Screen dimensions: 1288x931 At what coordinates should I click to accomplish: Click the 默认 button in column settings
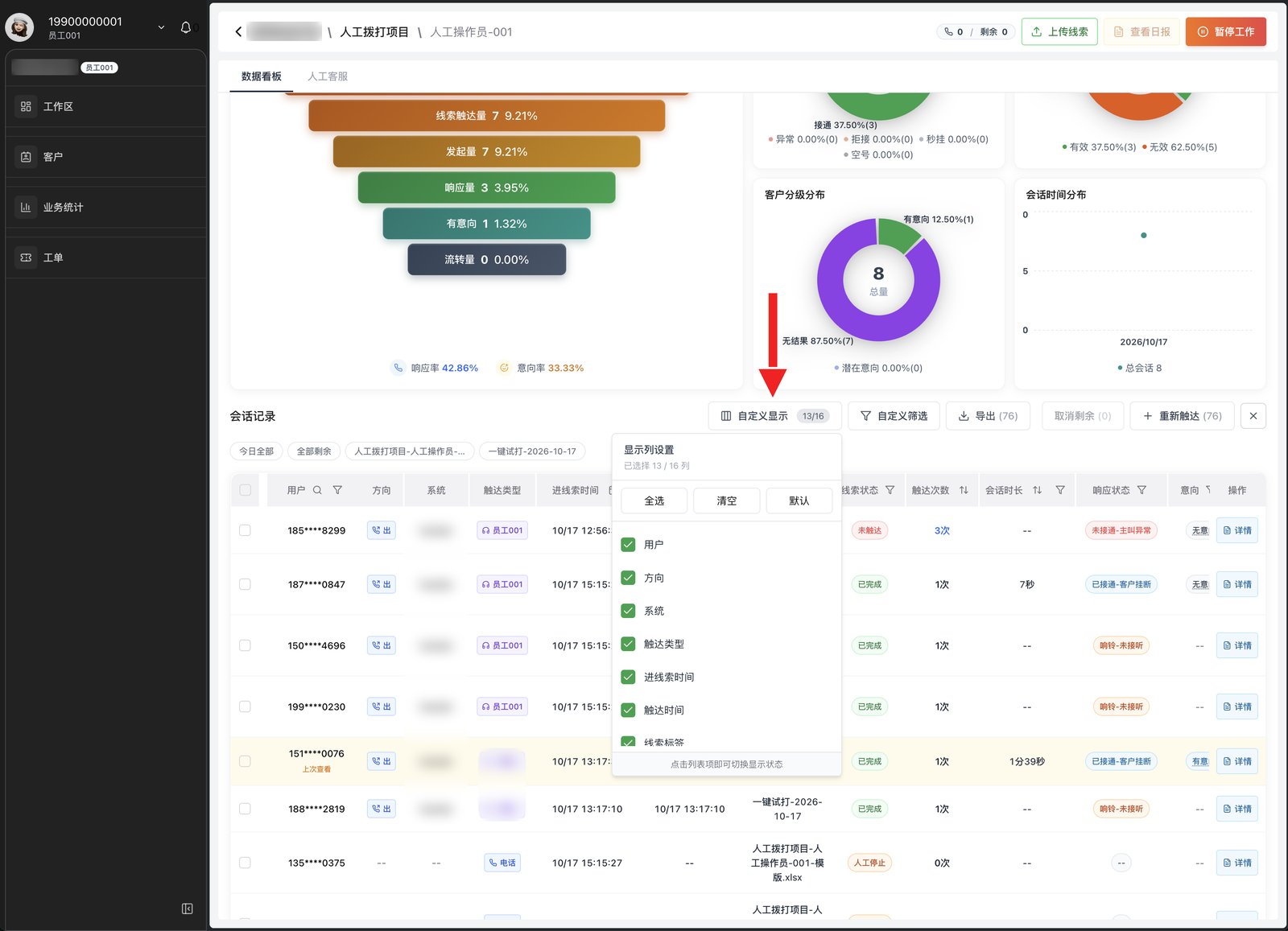coord(799,501)
